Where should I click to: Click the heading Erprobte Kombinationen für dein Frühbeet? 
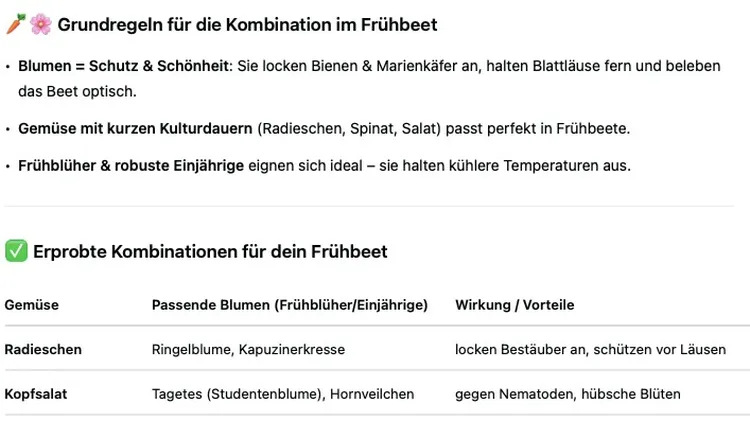pos(210,252)
